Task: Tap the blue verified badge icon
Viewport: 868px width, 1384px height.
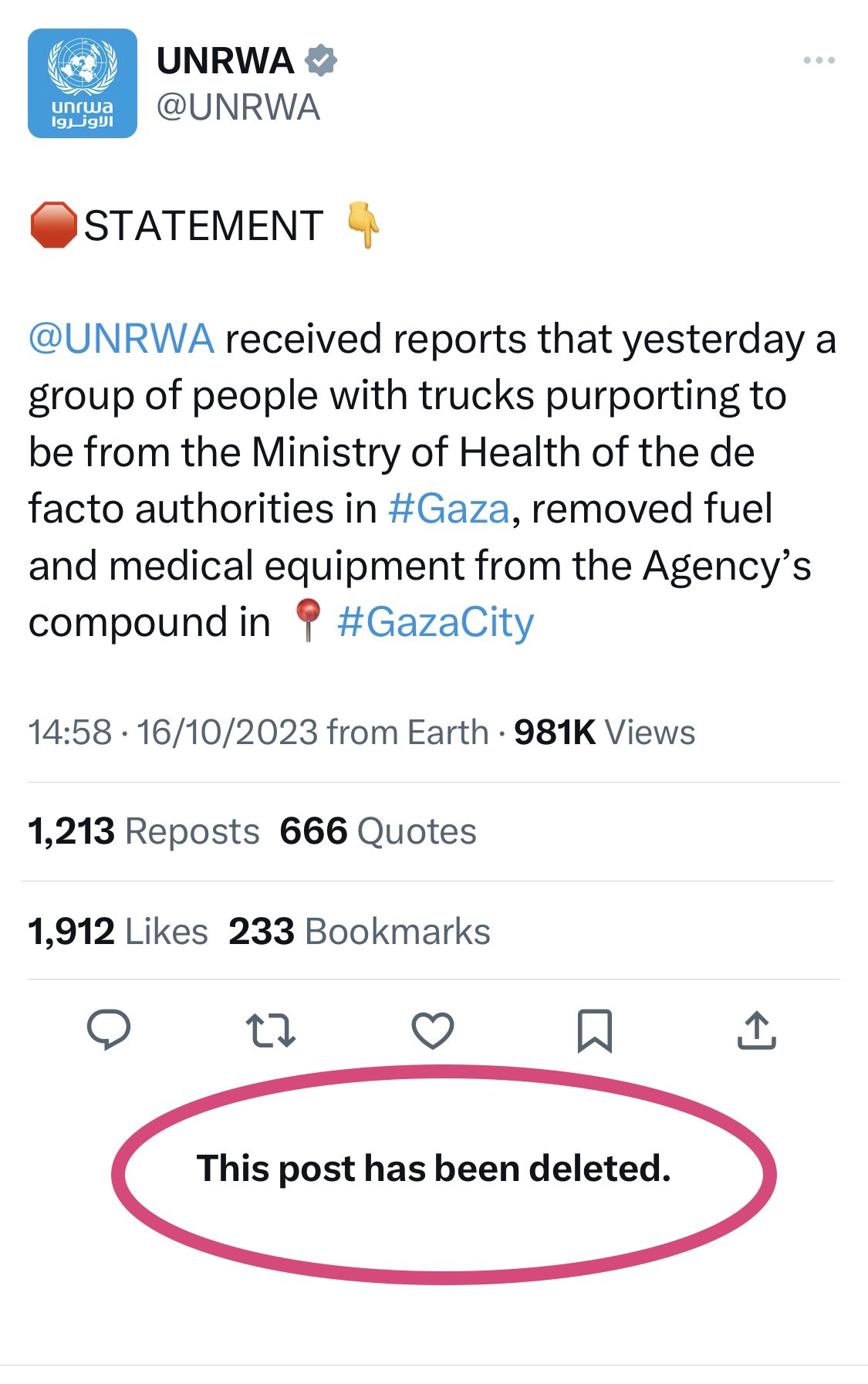Action: click(321, 61)
